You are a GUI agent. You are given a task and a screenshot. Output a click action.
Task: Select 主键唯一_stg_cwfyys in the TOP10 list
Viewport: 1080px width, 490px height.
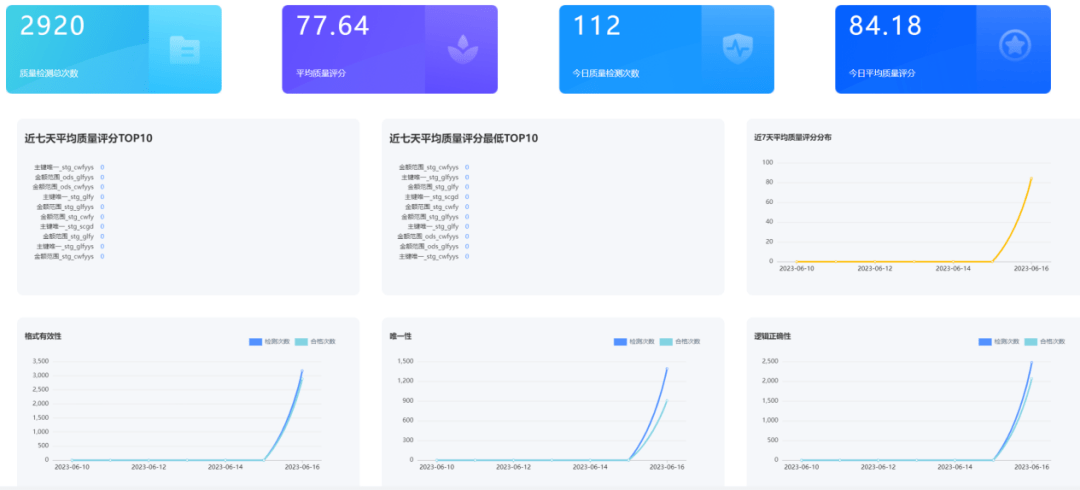click(63, 167)
